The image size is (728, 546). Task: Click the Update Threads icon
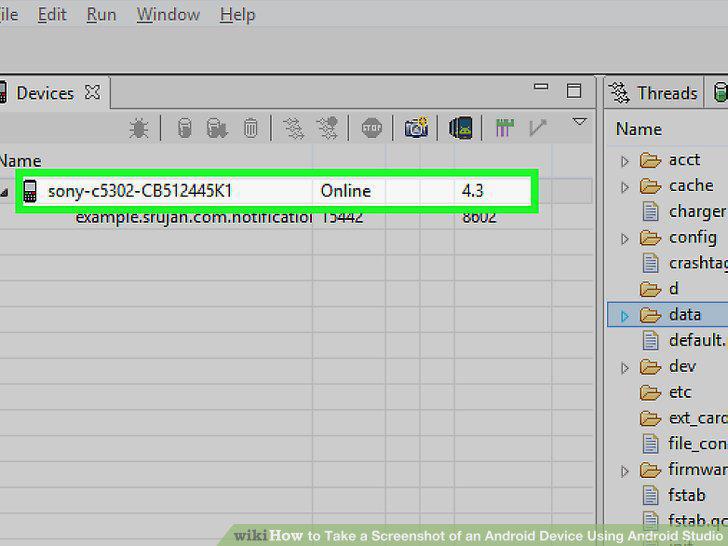pyautogui.click(x=293, y=128)
